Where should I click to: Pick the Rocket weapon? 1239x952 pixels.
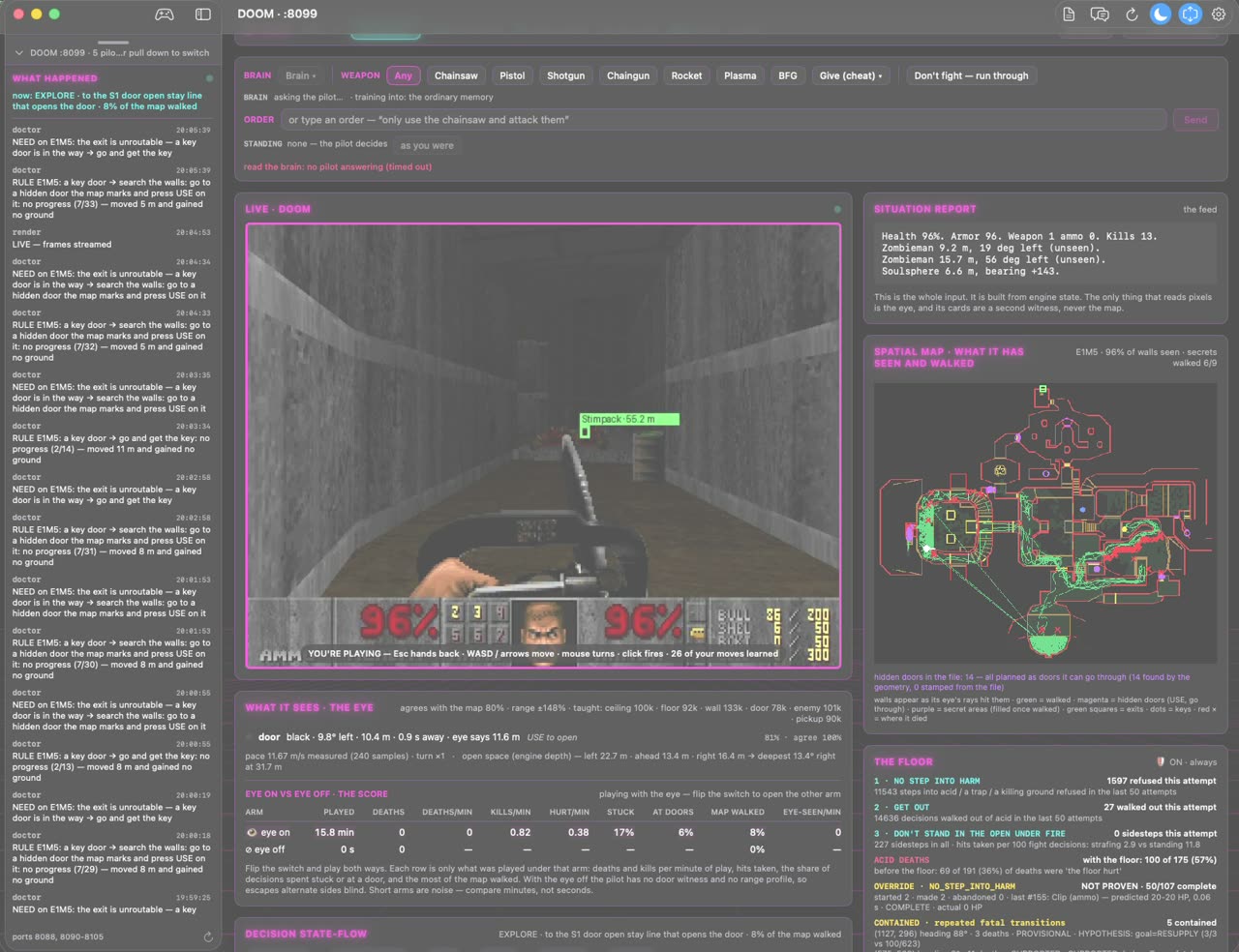click(x=687, y=75)
